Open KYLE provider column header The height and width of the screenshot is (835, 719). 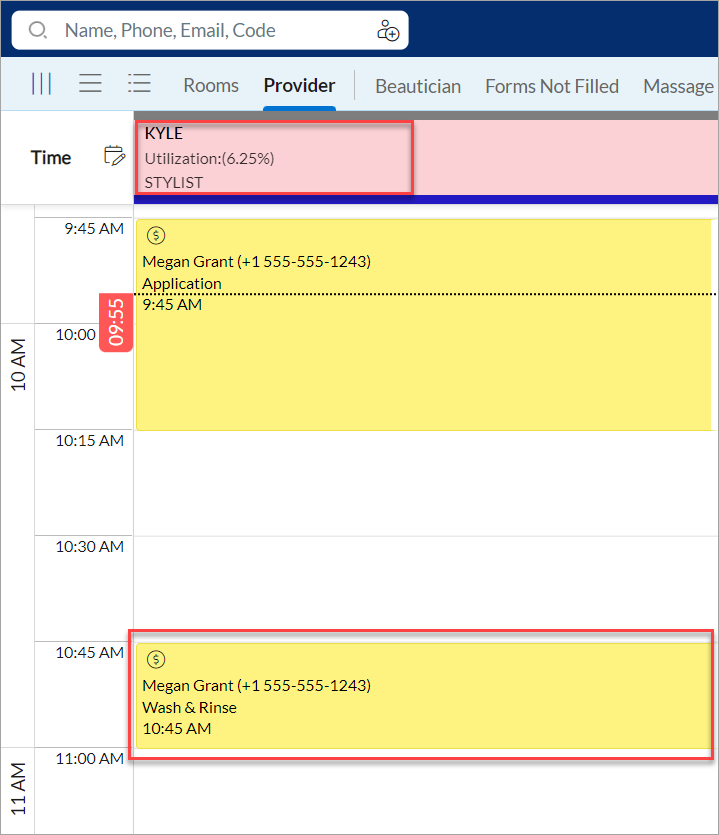tap(274, 158)
